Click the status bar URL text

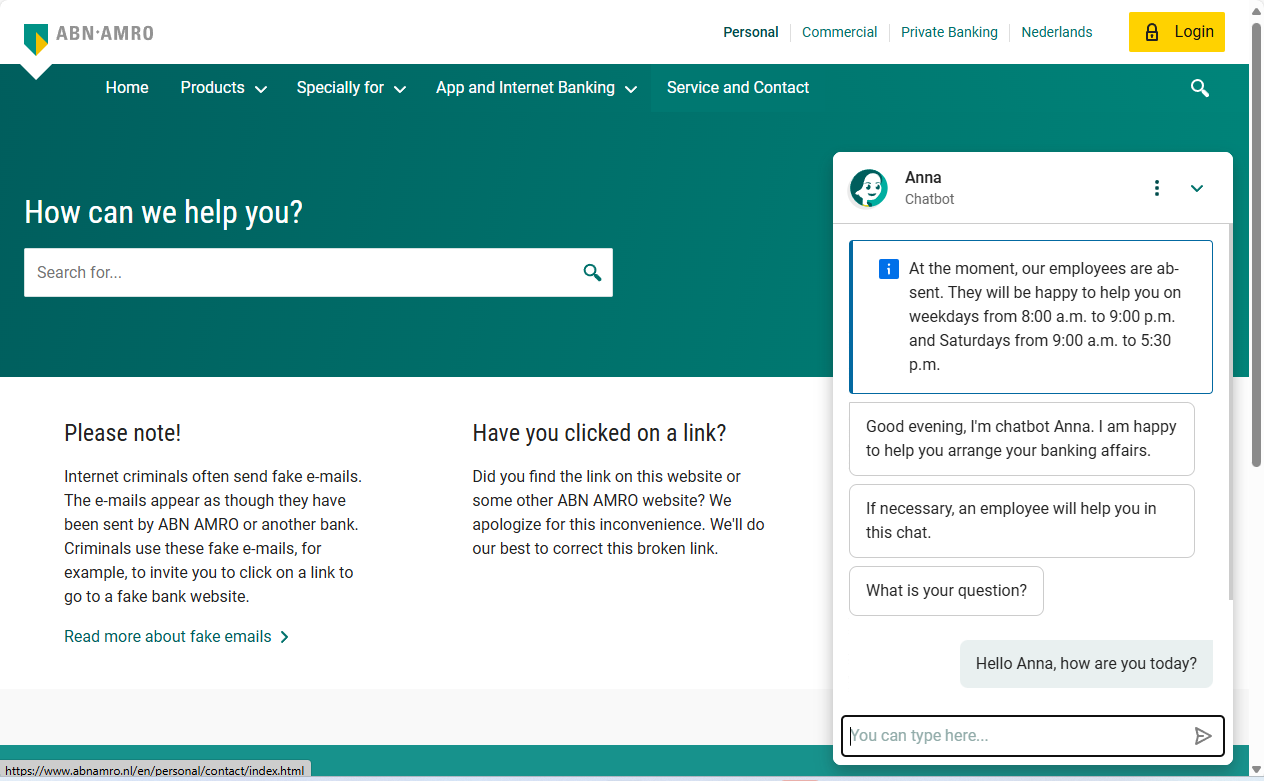click(x=155, y=771)
